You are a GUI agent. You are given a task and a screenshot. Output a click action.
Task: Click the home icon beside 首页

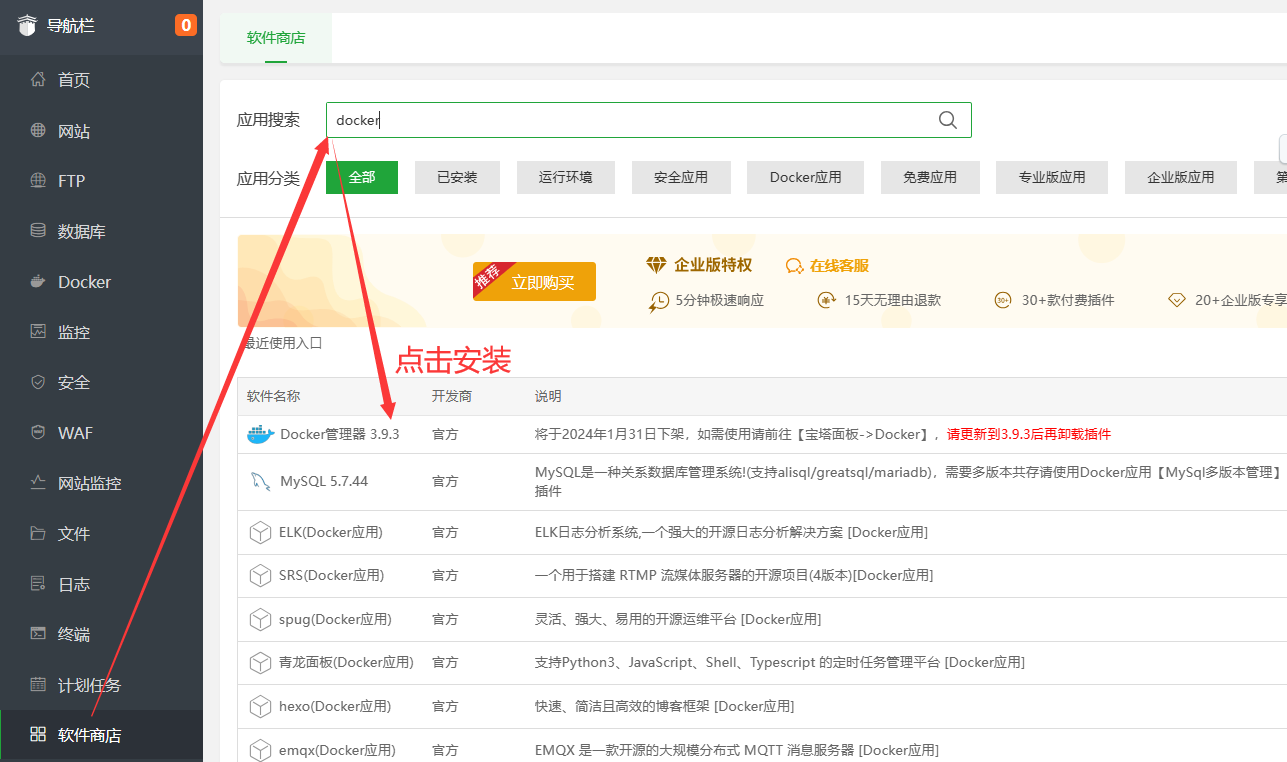38,79
